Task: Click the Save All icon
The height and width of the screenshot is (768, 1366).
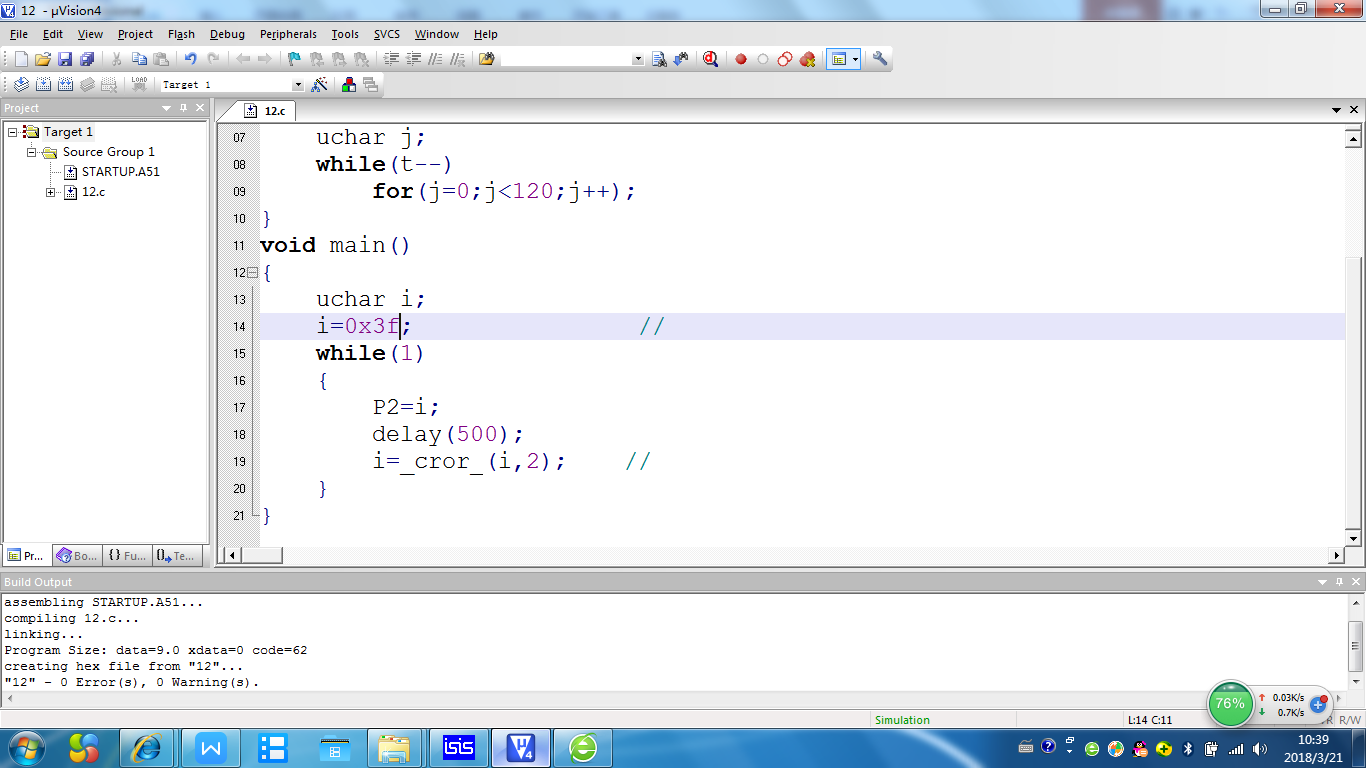Action: pos(87,59)
